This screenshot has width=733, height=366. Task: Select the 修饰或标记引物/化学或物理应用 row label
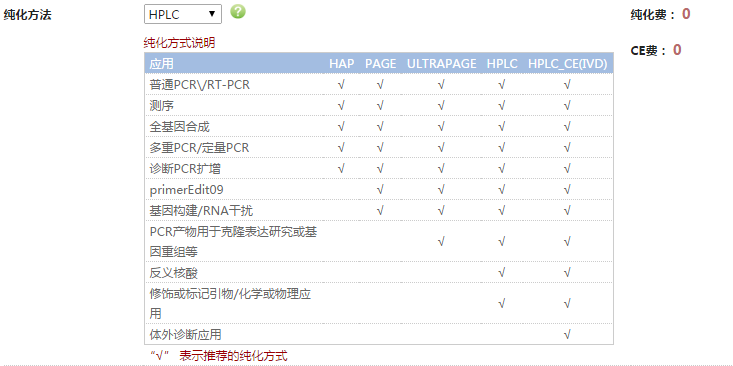(230, 304)
